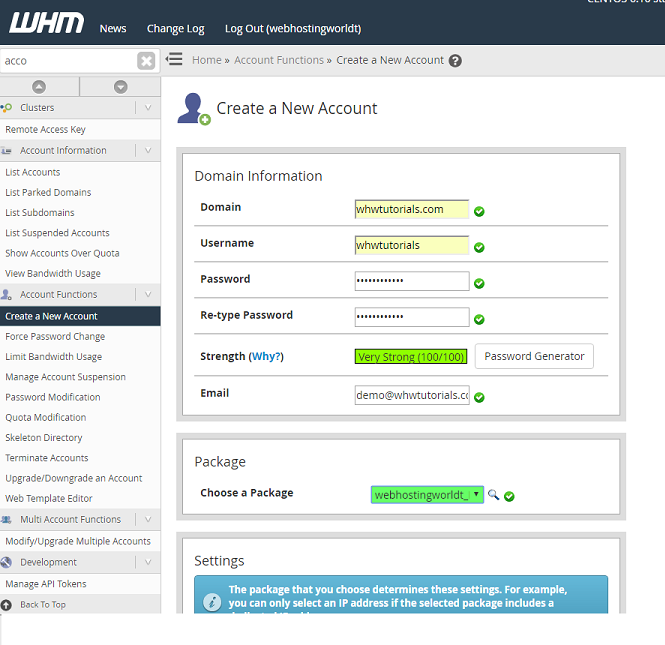The height and width of the screenshot is (645, 665).
Task: Open List Suspended Accounts in sidebar
Action: 57,233
